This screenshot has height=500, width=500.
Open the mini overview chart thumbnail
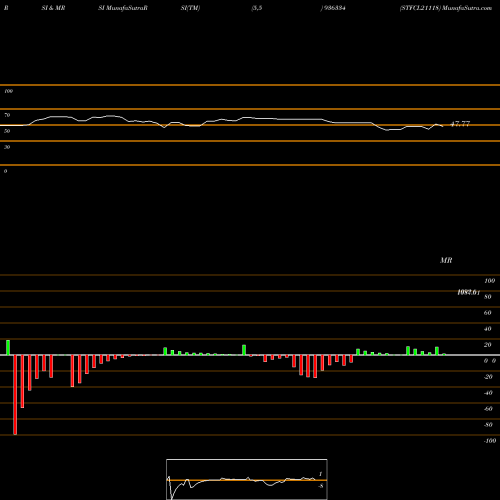tap(247, 479)
